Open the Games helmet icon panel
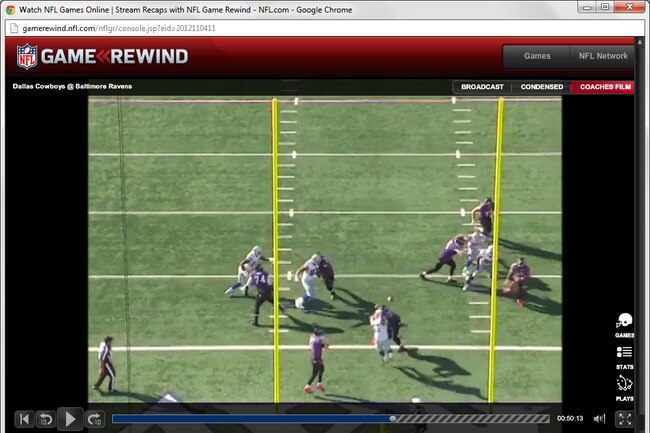650x433 pixels. click(x=624, y=326)
